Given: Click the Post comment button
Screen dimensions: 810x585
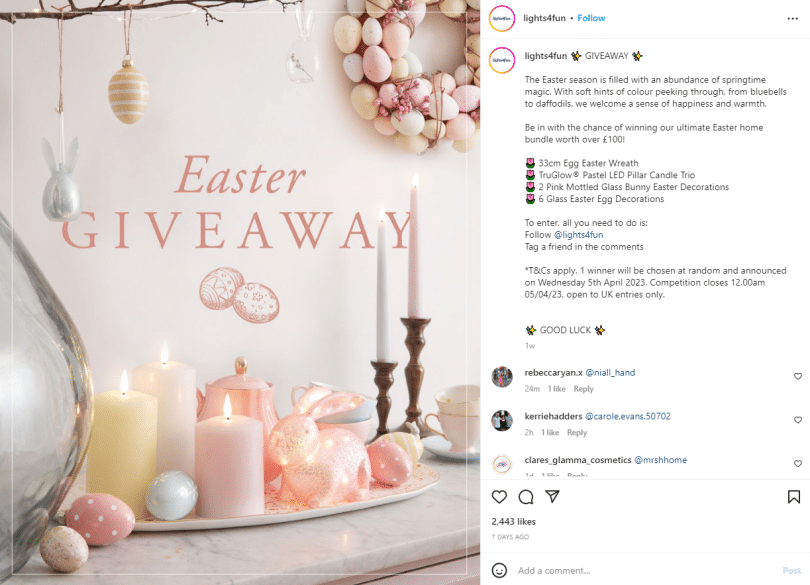Looking at the screenshot, I should point(791,571).
